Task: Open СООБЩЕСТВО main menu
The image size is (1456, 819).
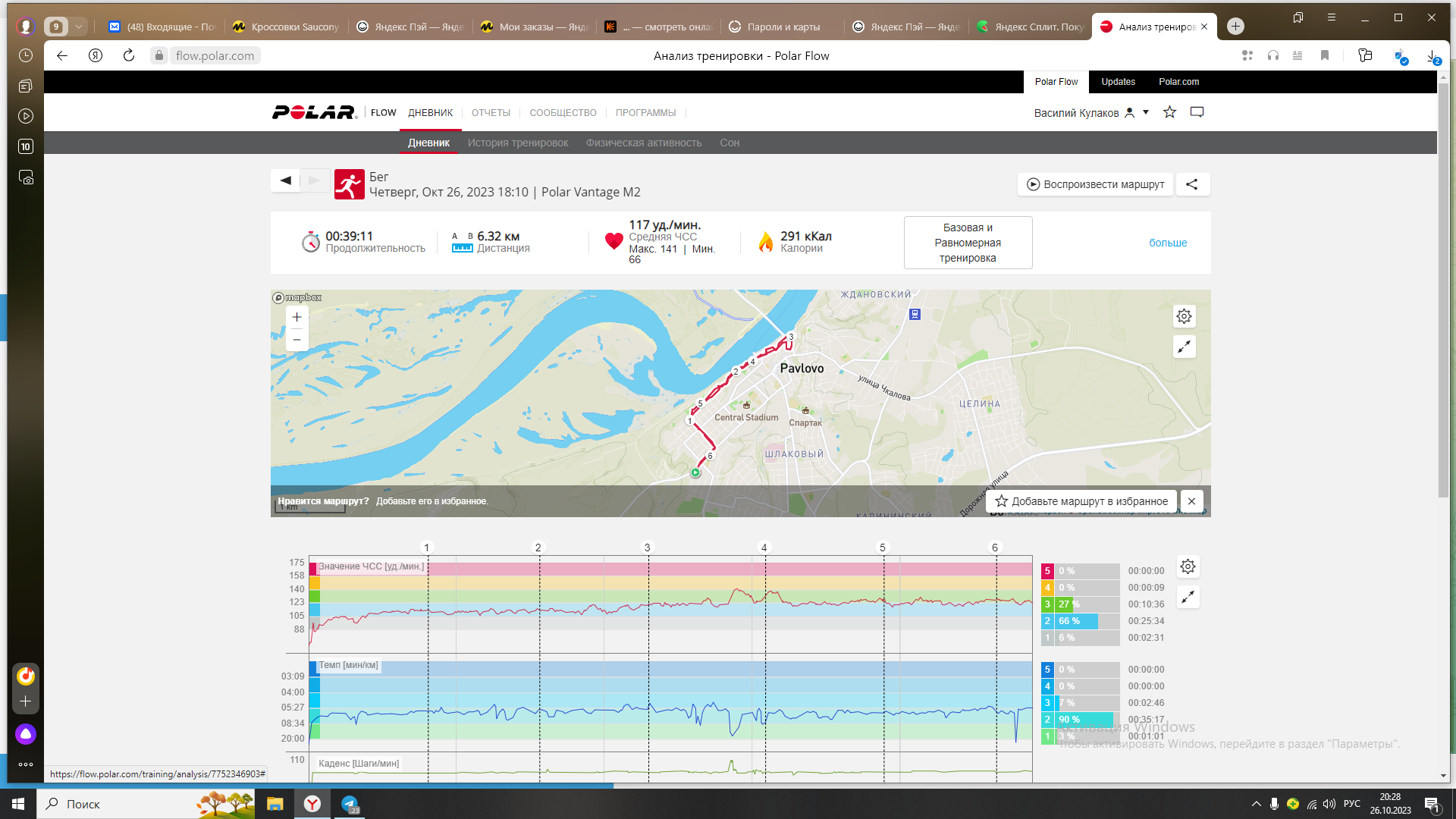Action: pos(563,113)
